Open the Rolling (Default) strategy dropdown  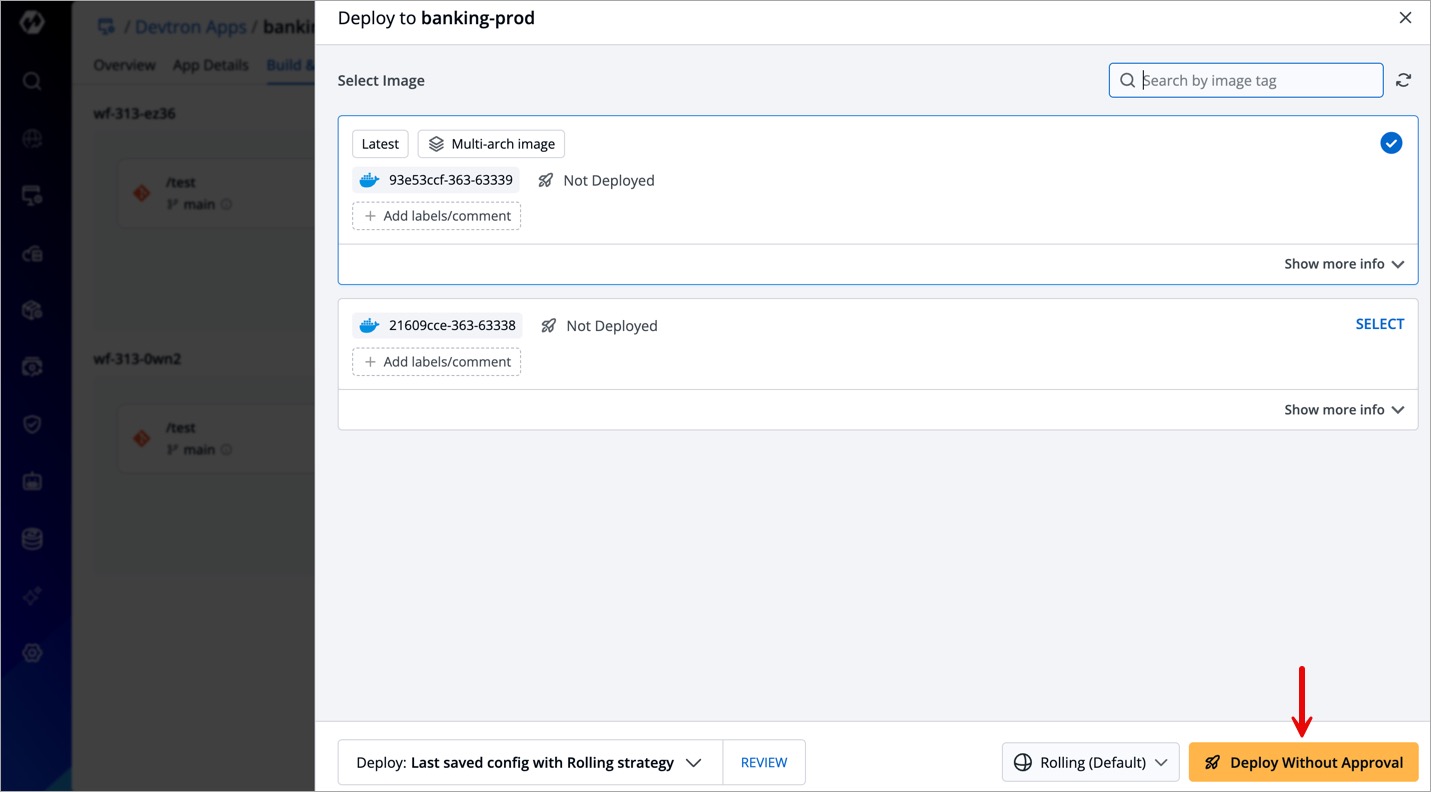tap(1090, 762)
